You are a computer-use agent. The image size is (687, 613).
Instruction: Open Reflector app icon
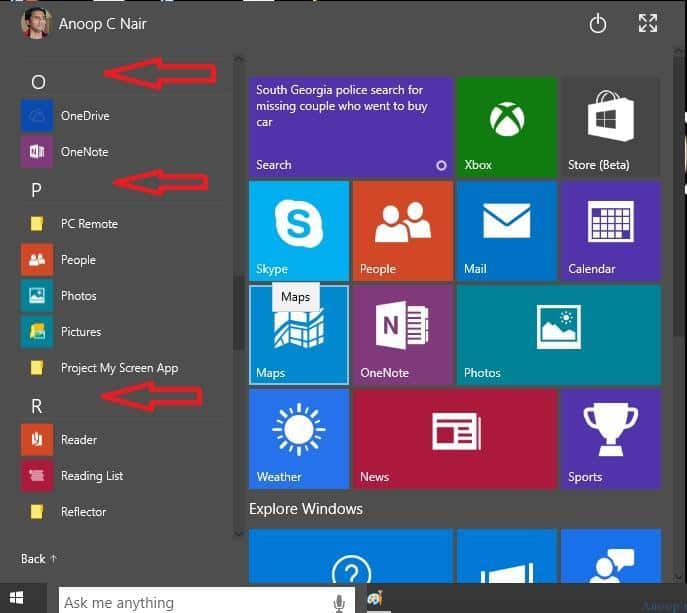click(x=37, y=511)
